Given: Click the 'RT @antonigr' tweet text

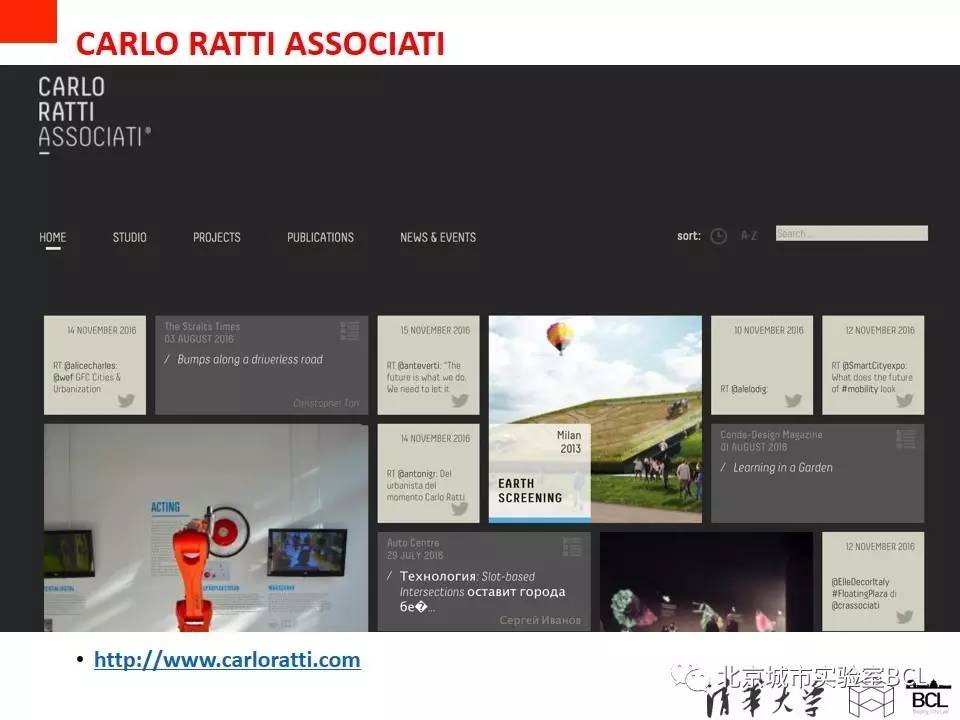Looking at the screenshot, I should click(x=426, y=485).
